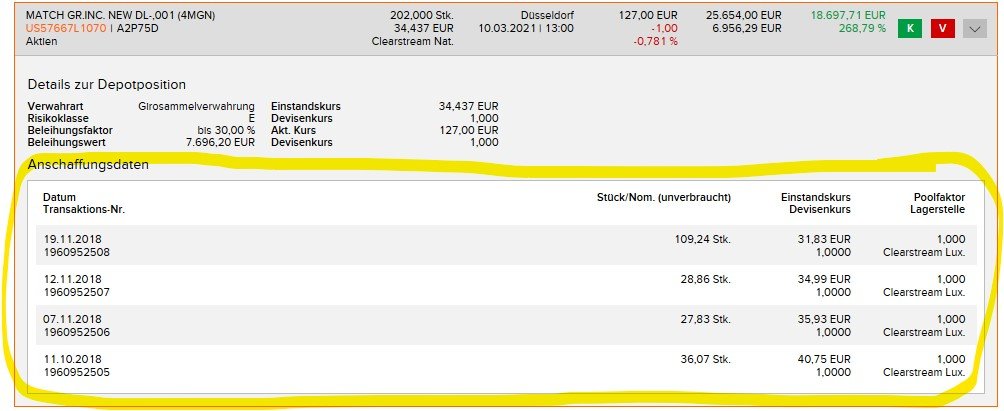Select 34,99 EUR entry price
The image size is (1004, 411).
tap(823, 279)
